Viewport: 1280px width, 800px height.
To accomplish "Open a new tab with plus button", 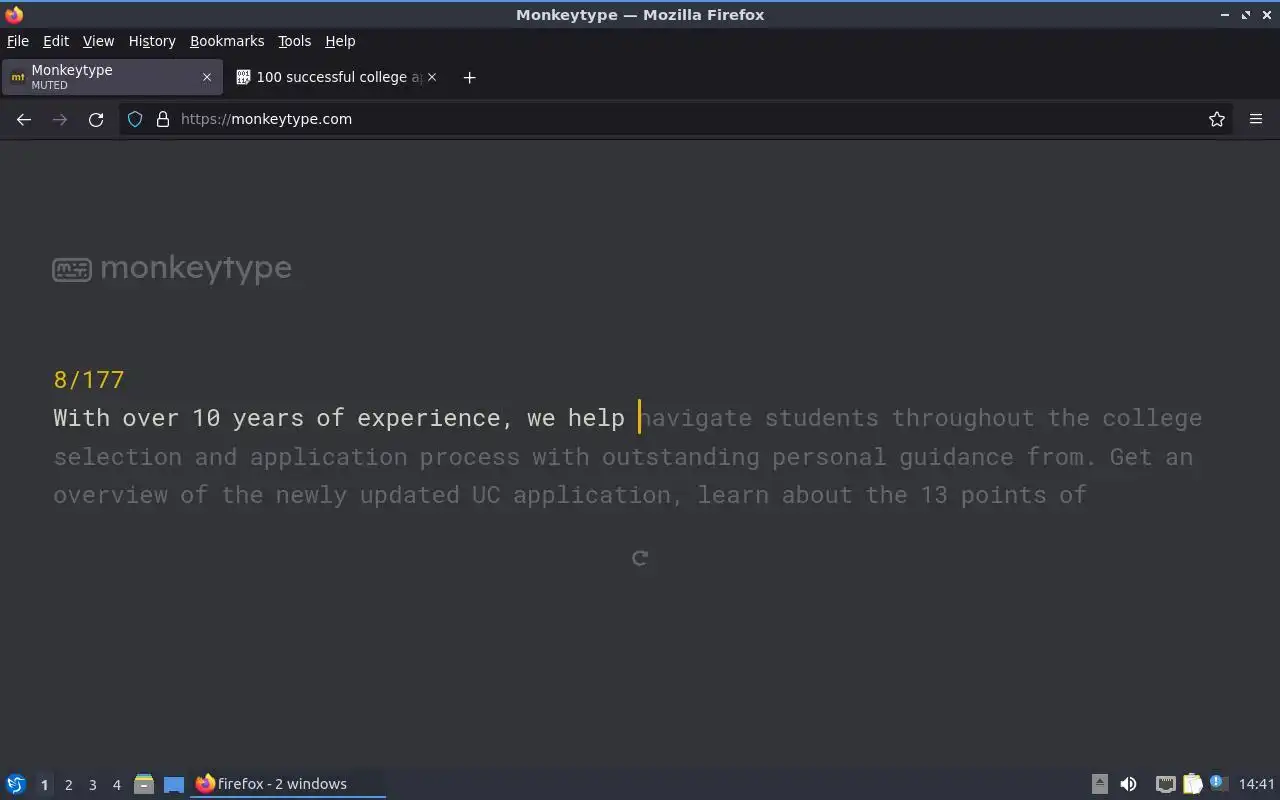I will pos(469,77).
